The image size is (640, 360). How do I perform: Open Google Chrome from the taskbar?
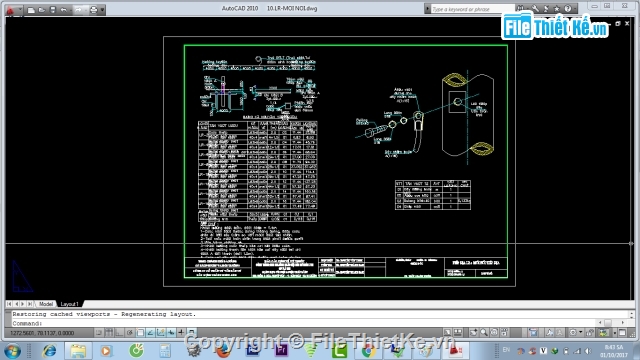(x=368, y=351)
